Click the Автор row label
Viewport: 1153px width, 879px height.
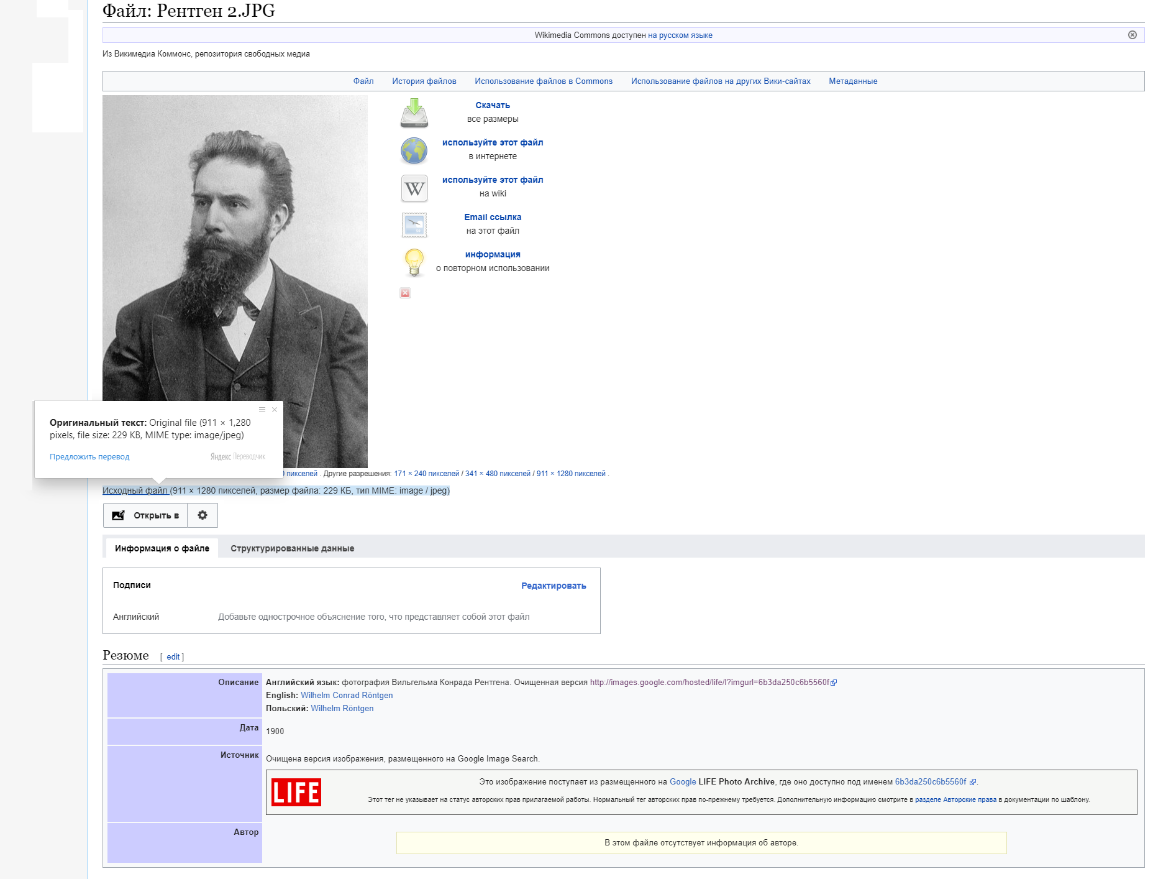[246, 832]
